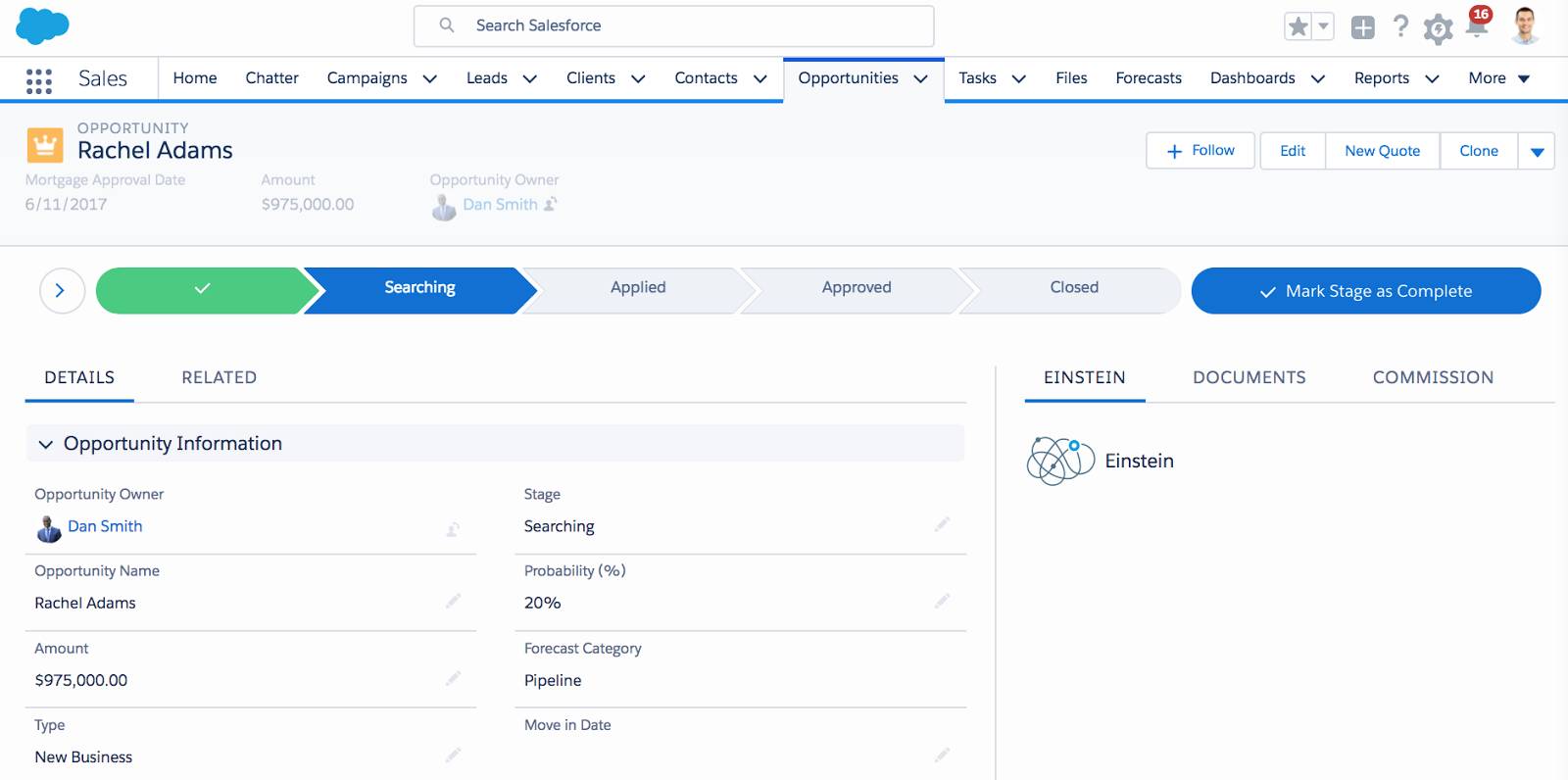Expand the Campaigns tab dropdown chevron
Image resolution: width=1568 pixels, height=780 pixels.
pyautogui.click(x=429, y=79)
